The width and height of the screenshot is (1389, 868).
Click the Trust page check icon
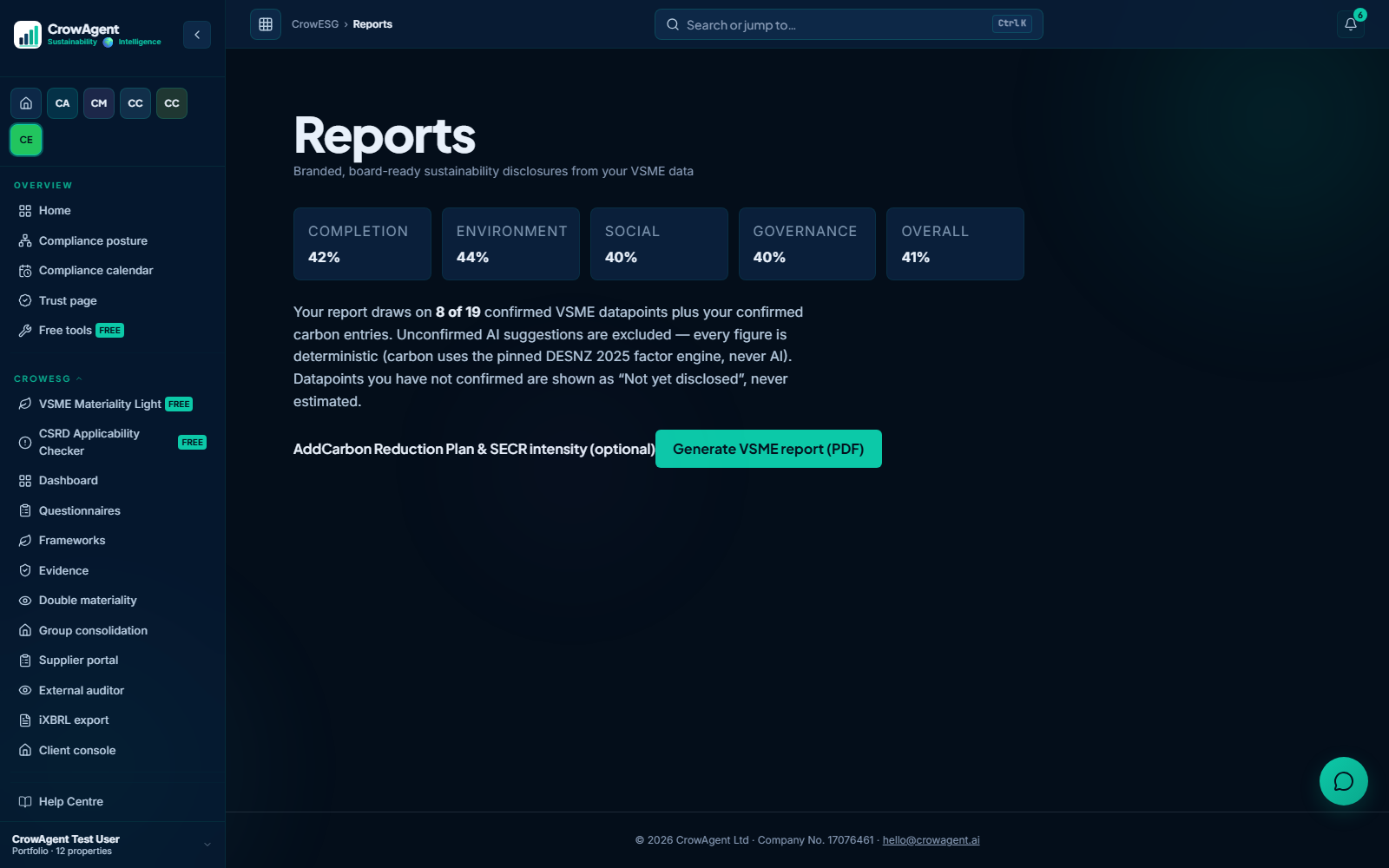25,300
